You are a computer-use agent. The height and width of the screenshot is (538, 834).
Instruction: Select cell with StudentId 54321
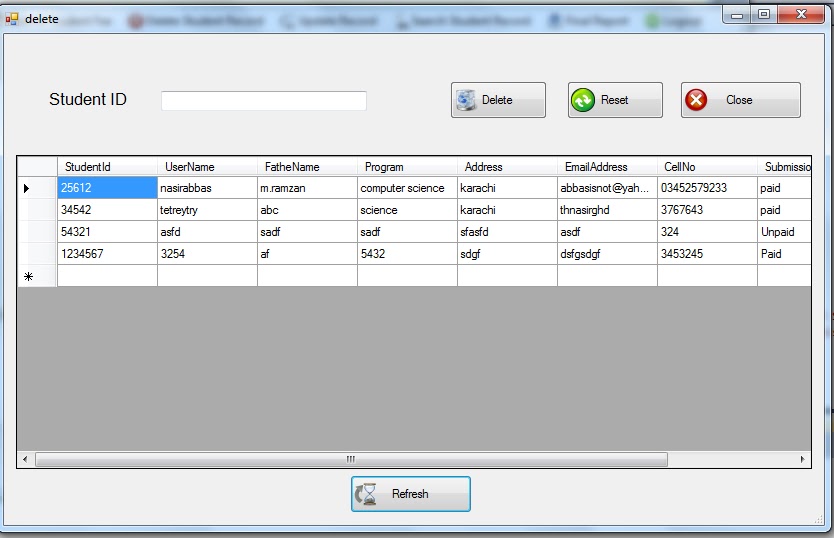[107, 231]
